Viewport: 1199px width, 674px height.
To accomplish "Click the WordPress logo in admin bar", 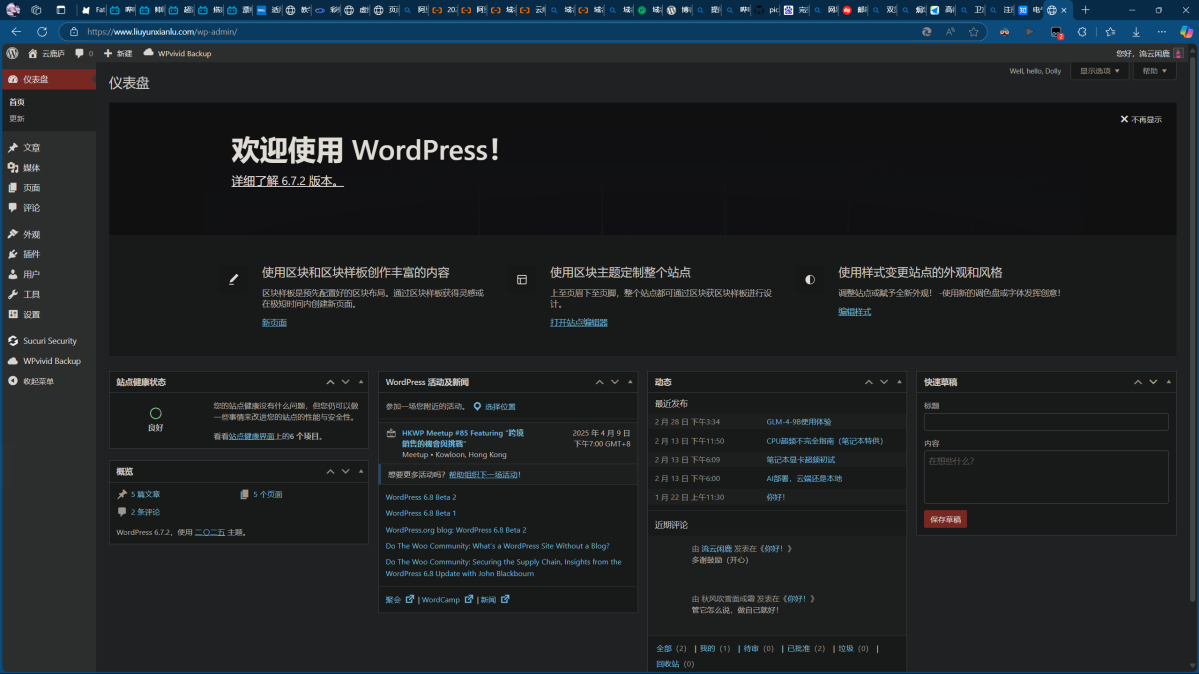I will point(12,53).
